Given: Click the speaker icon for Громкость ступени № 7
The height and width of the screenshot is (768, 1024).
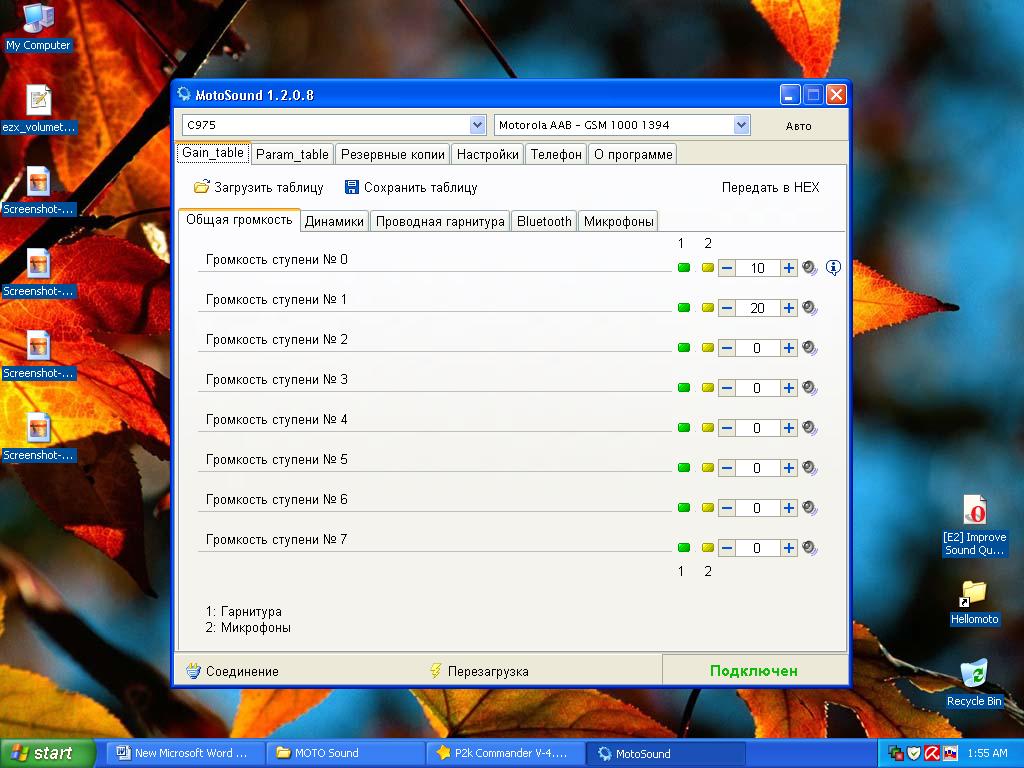Looking at the screenshot, I should pos(810,548).
